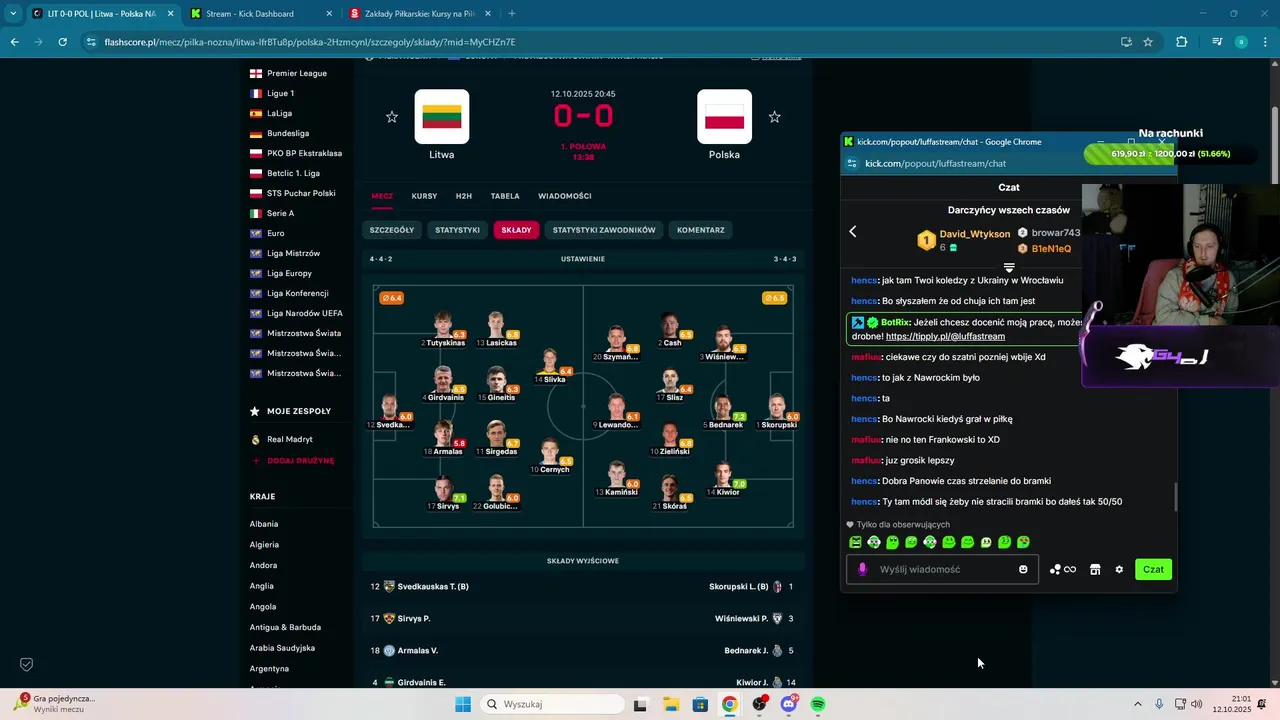1280x720 pixels.
Task: Switch to Zakłady Piłkarskie browser tab
Action: tap(420, 14)
